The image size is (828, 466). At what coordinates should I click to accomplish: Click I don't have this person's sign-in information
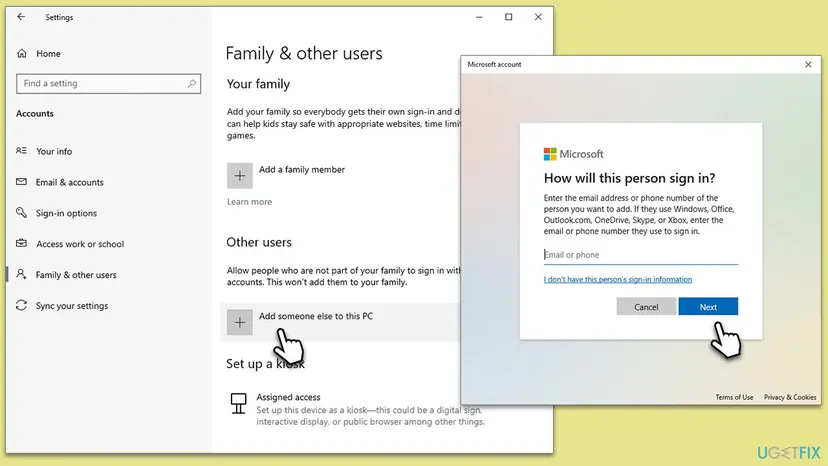(x=618, y=279)
